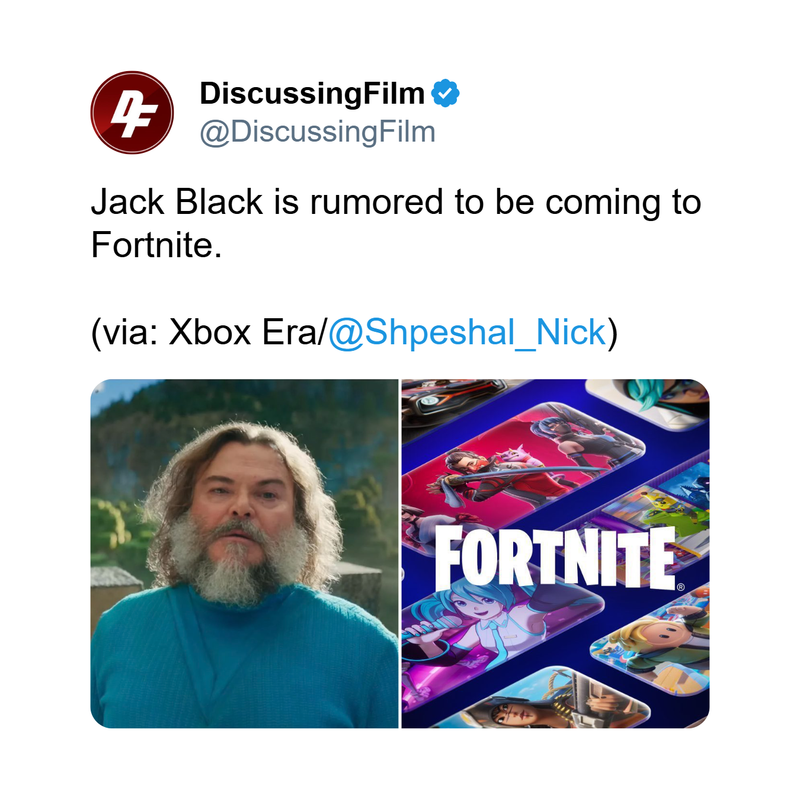Follow the @Shpeshal_Nick mention link
The image size is (800, 800).
(x=467, y=332)
